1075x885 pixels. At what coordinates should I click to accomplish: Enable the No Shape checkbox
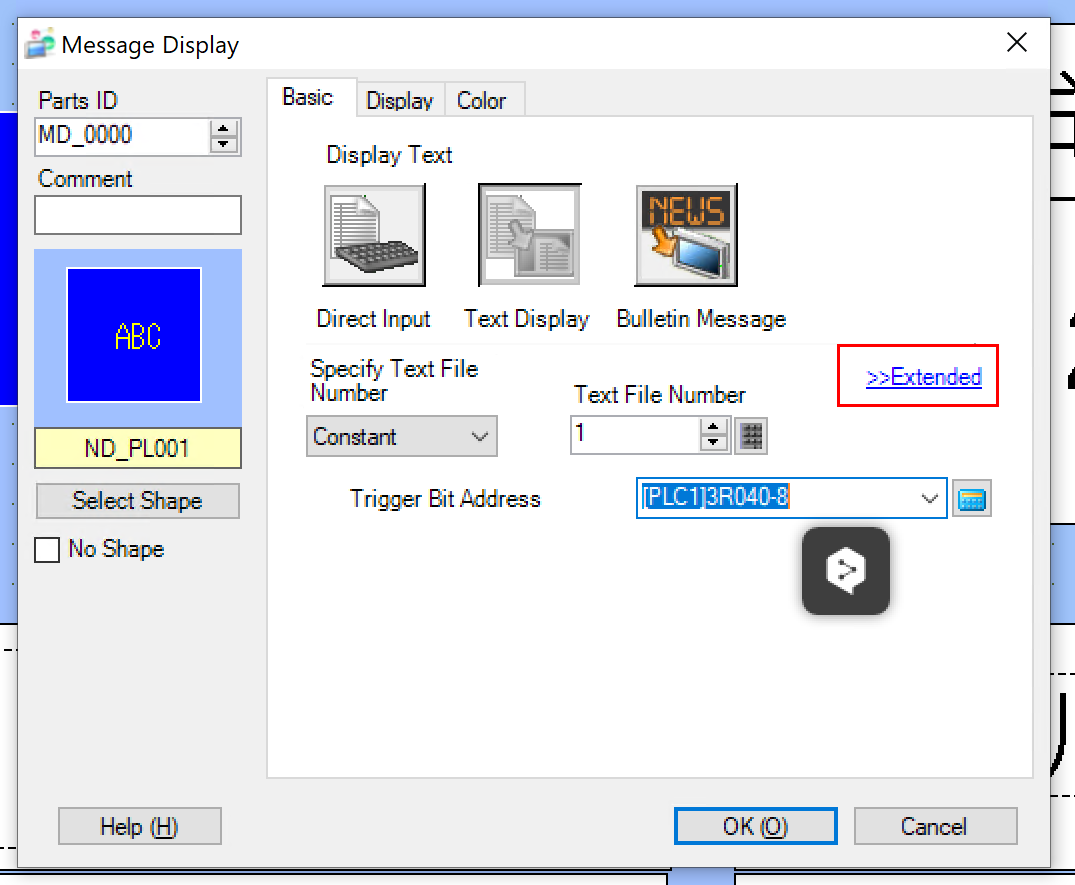47,550
